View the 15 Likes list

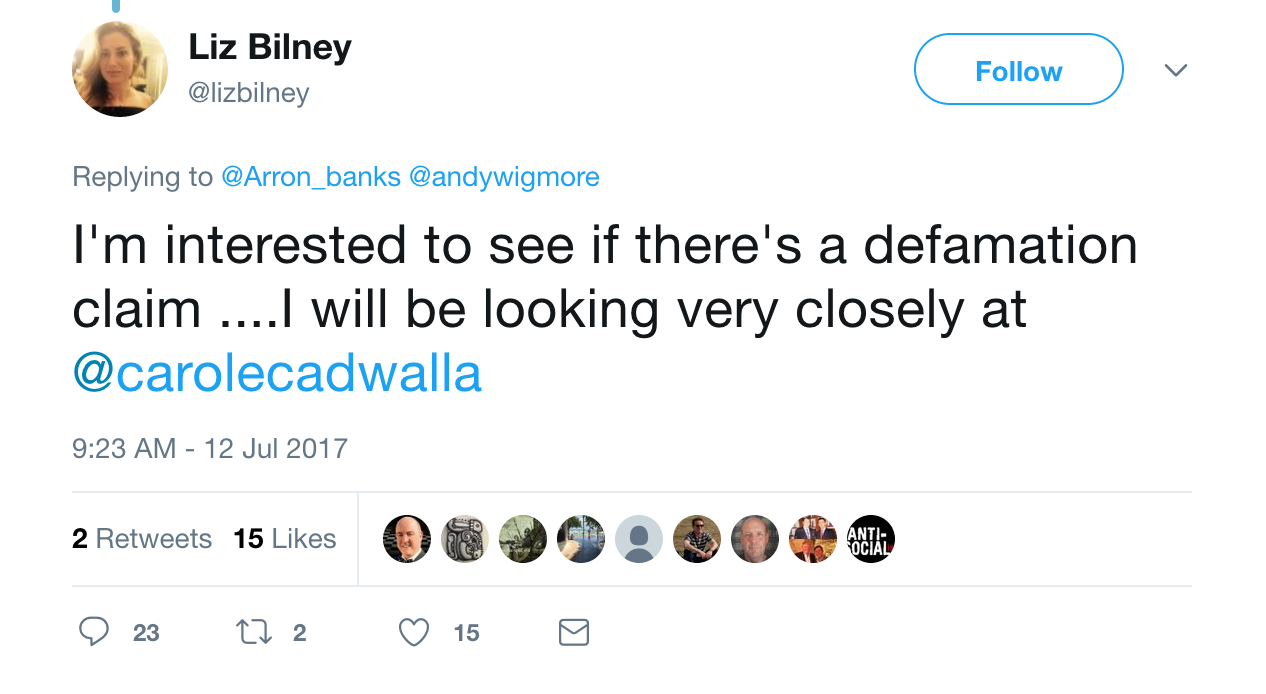point(285,539)
